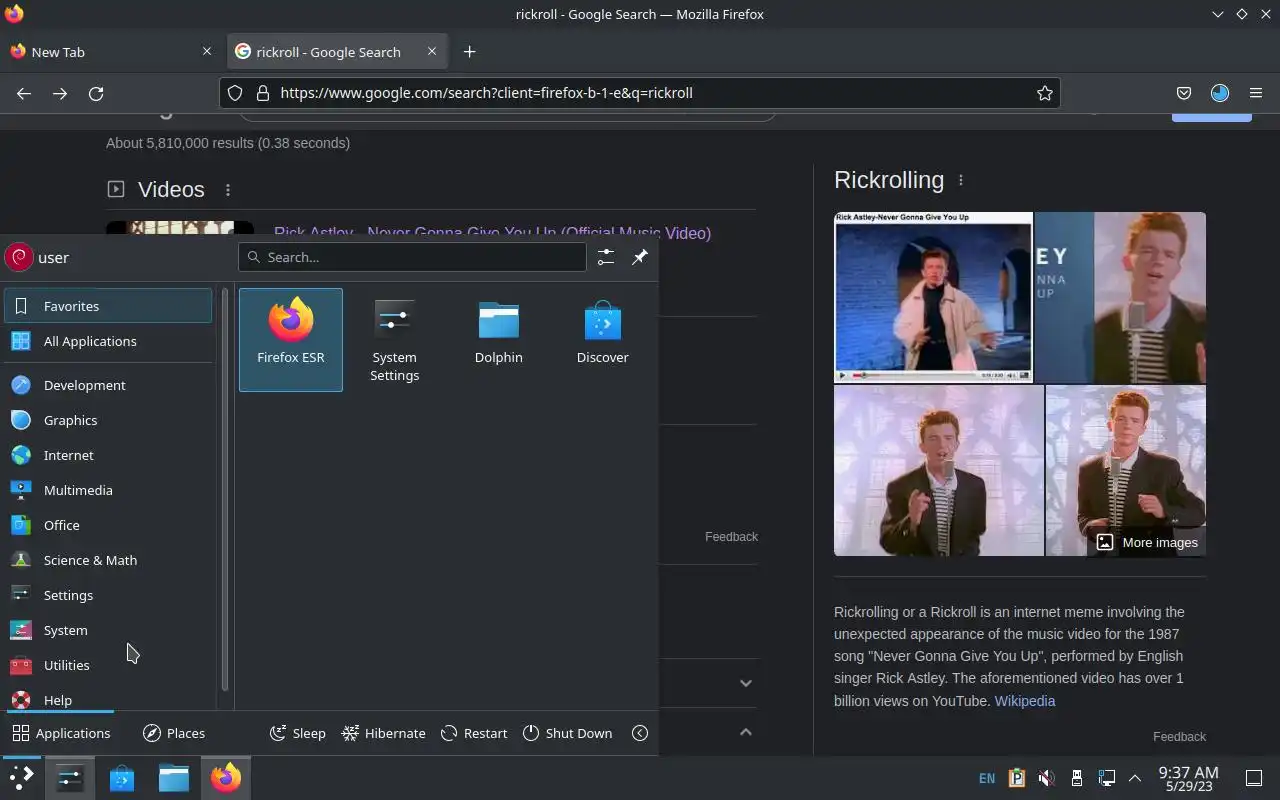Select All Applications category
This screenshot has height=800, width=1280.
108,341
